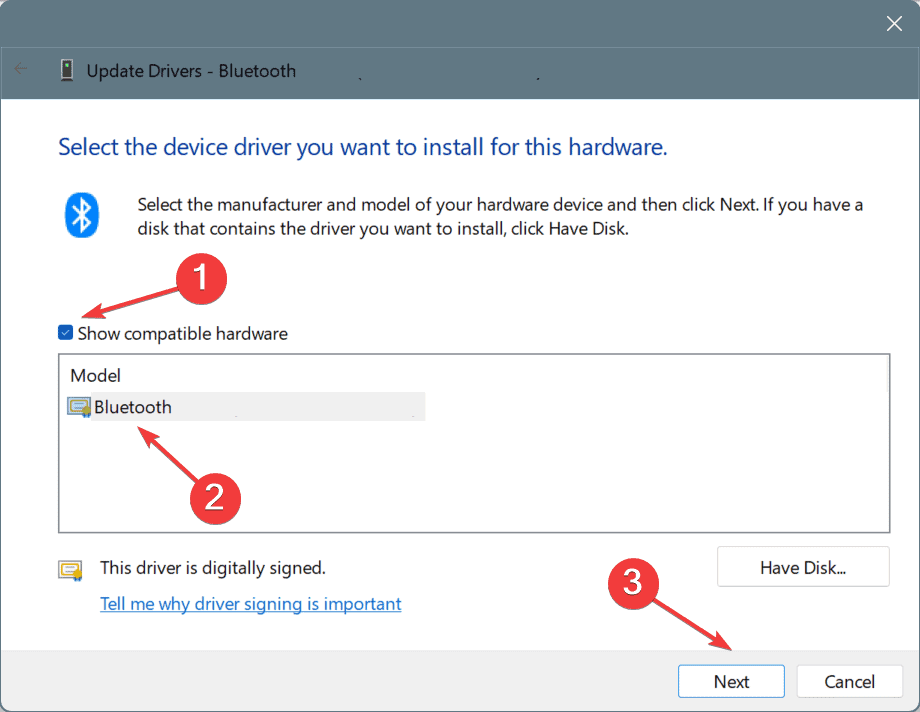
Task: Open the driver signing importance link
Action: coord(250,604)
